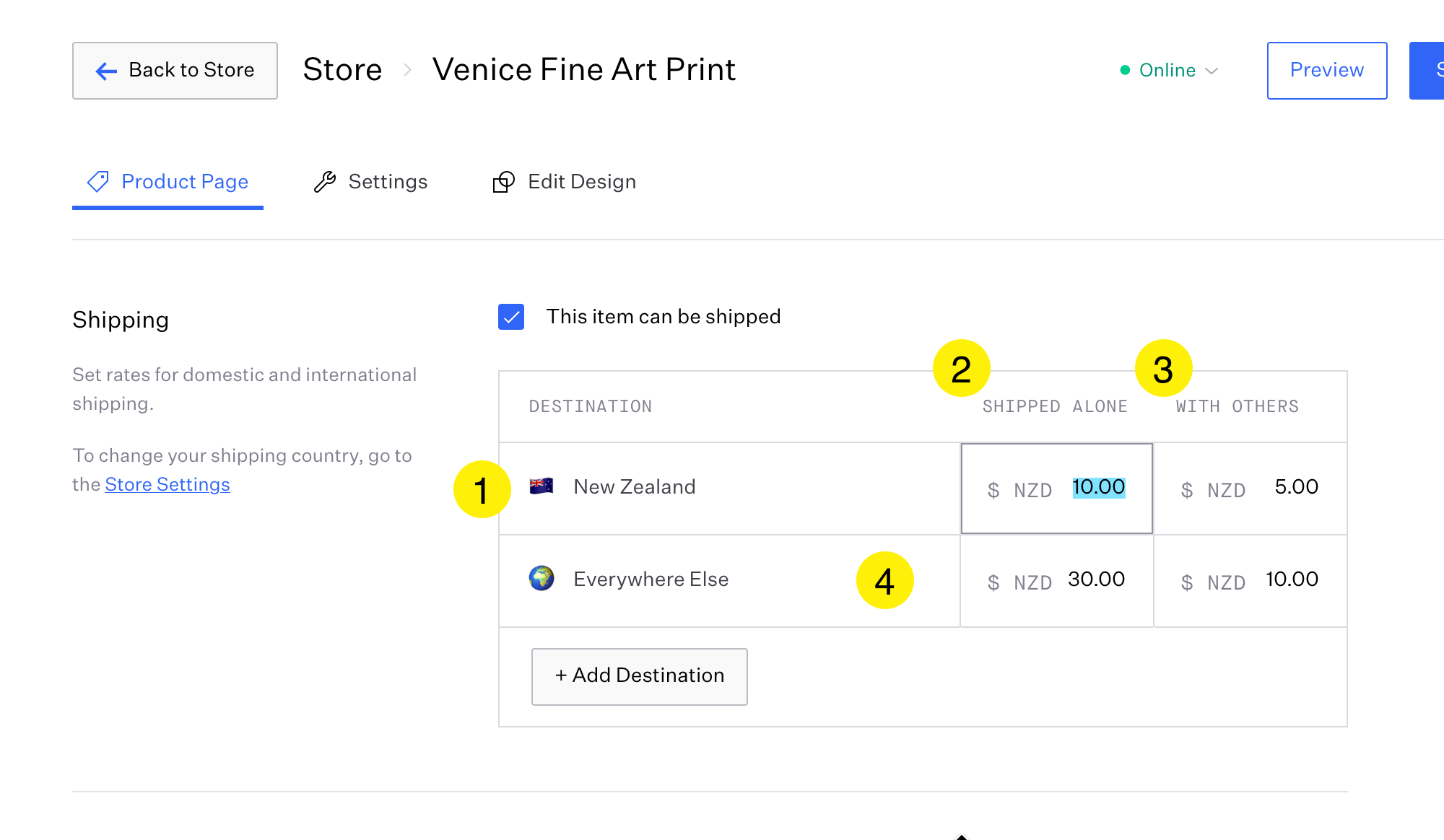Click the Add Destination button
Screen dimensions: 1444x840
tap(639, 676)
